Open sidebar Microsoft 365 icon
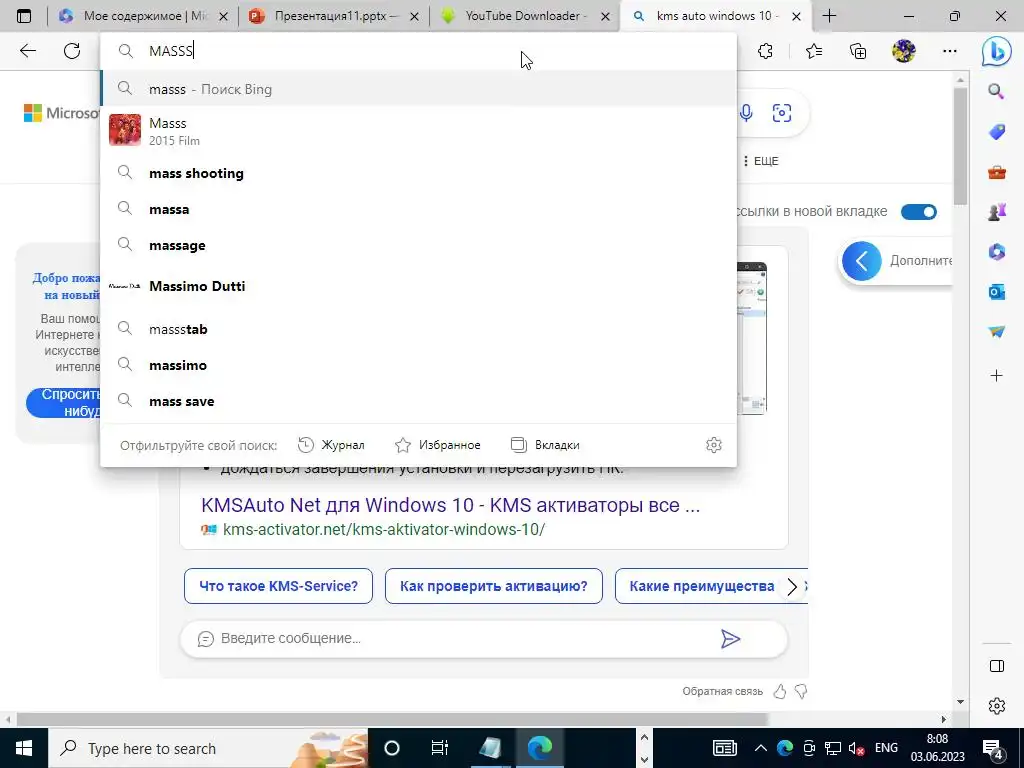The width and height of the screenshot is (1024, 768). (x=996, y=251)
